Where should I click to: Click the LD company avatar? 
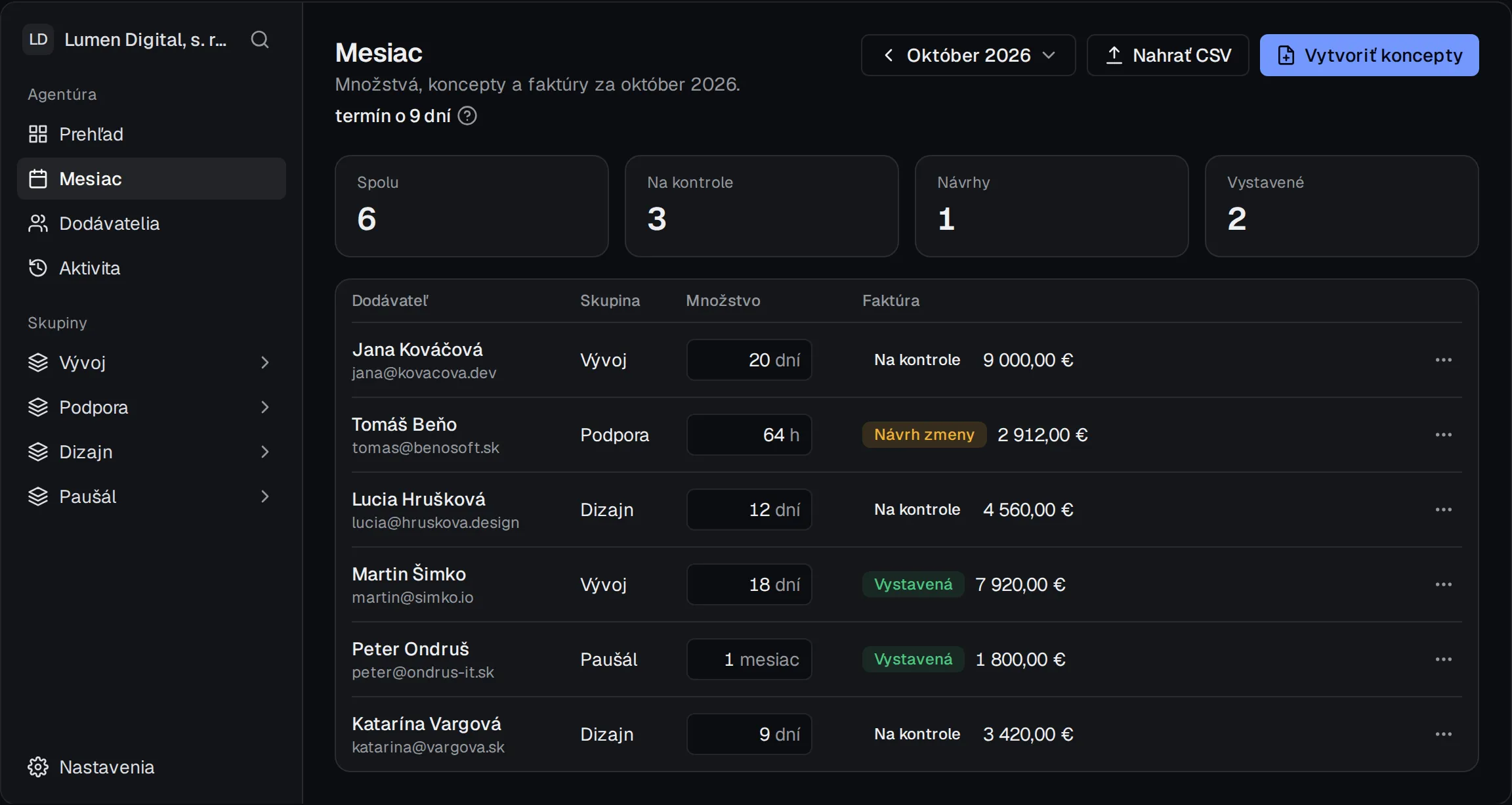click(x=38, y=39)
